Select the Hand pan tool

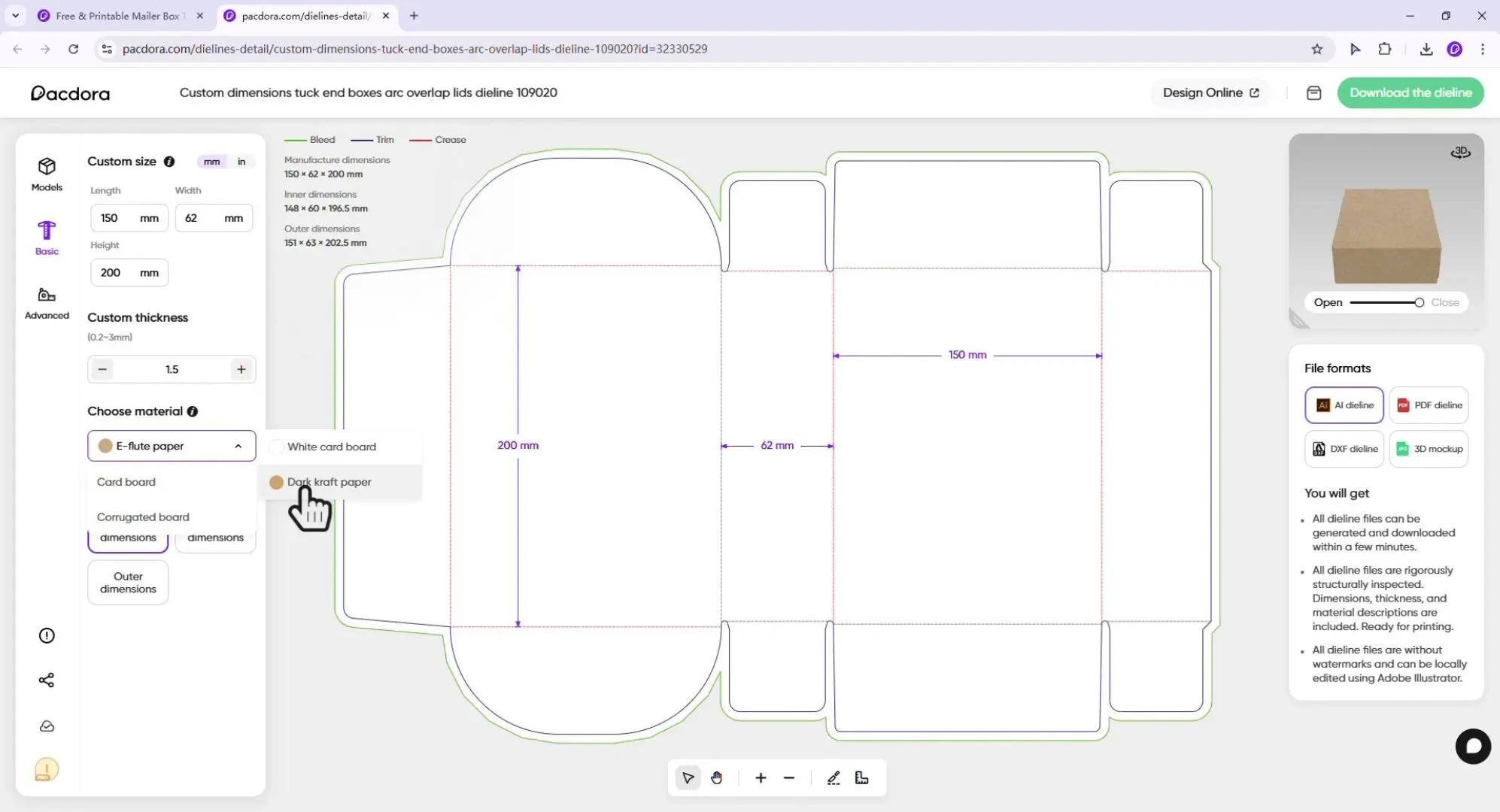click(716, 777)
